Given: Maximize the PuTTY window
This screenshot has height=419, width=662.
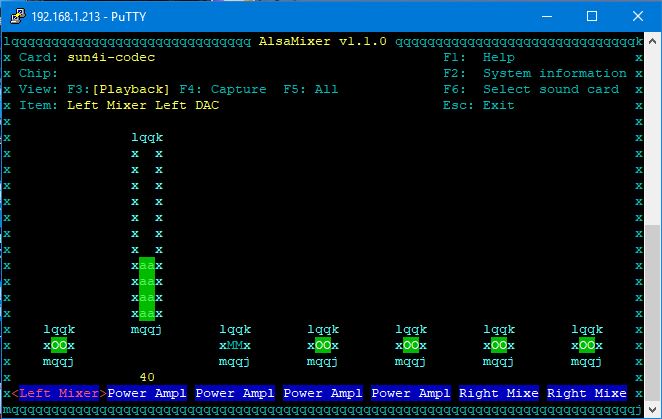Looking at the screenshot, I should tap(592, 16).
